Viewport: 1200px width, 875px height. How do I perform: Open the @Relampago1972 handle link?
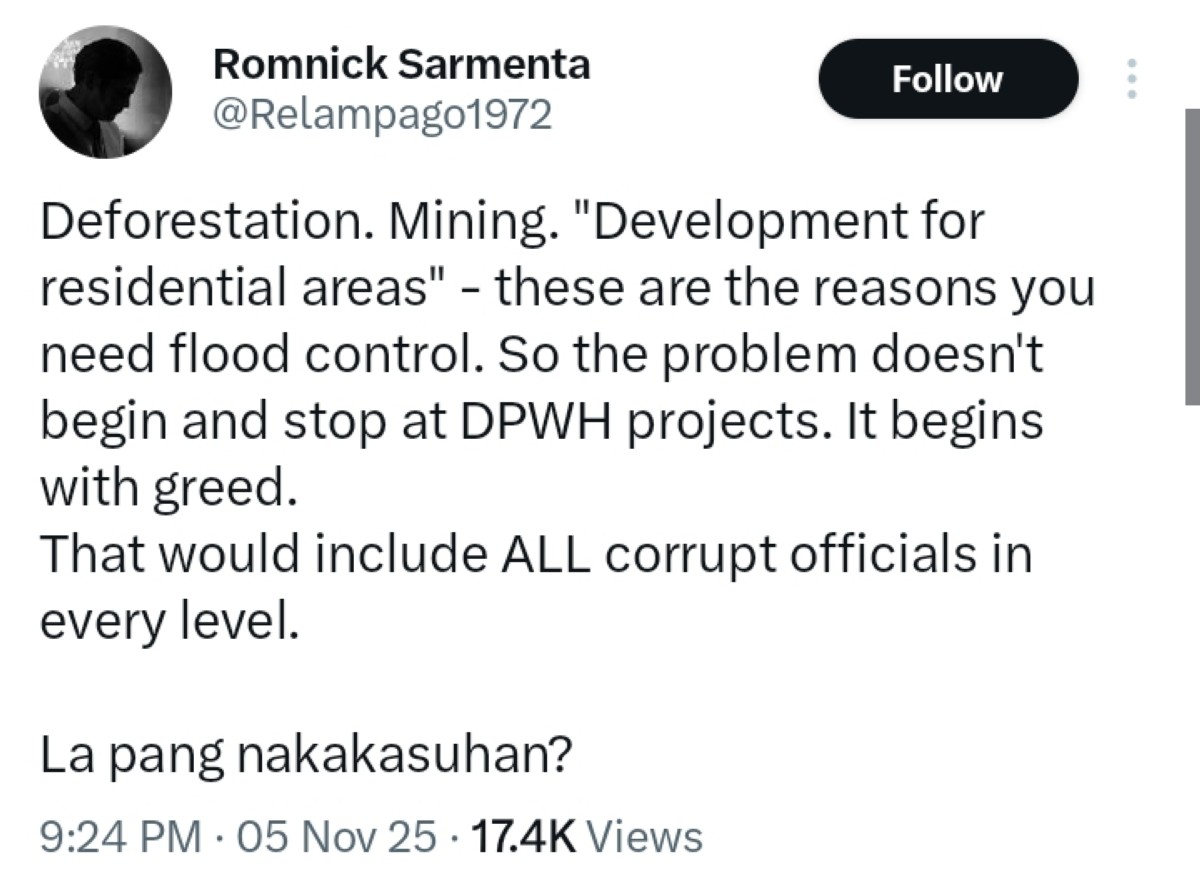[383, 116]
